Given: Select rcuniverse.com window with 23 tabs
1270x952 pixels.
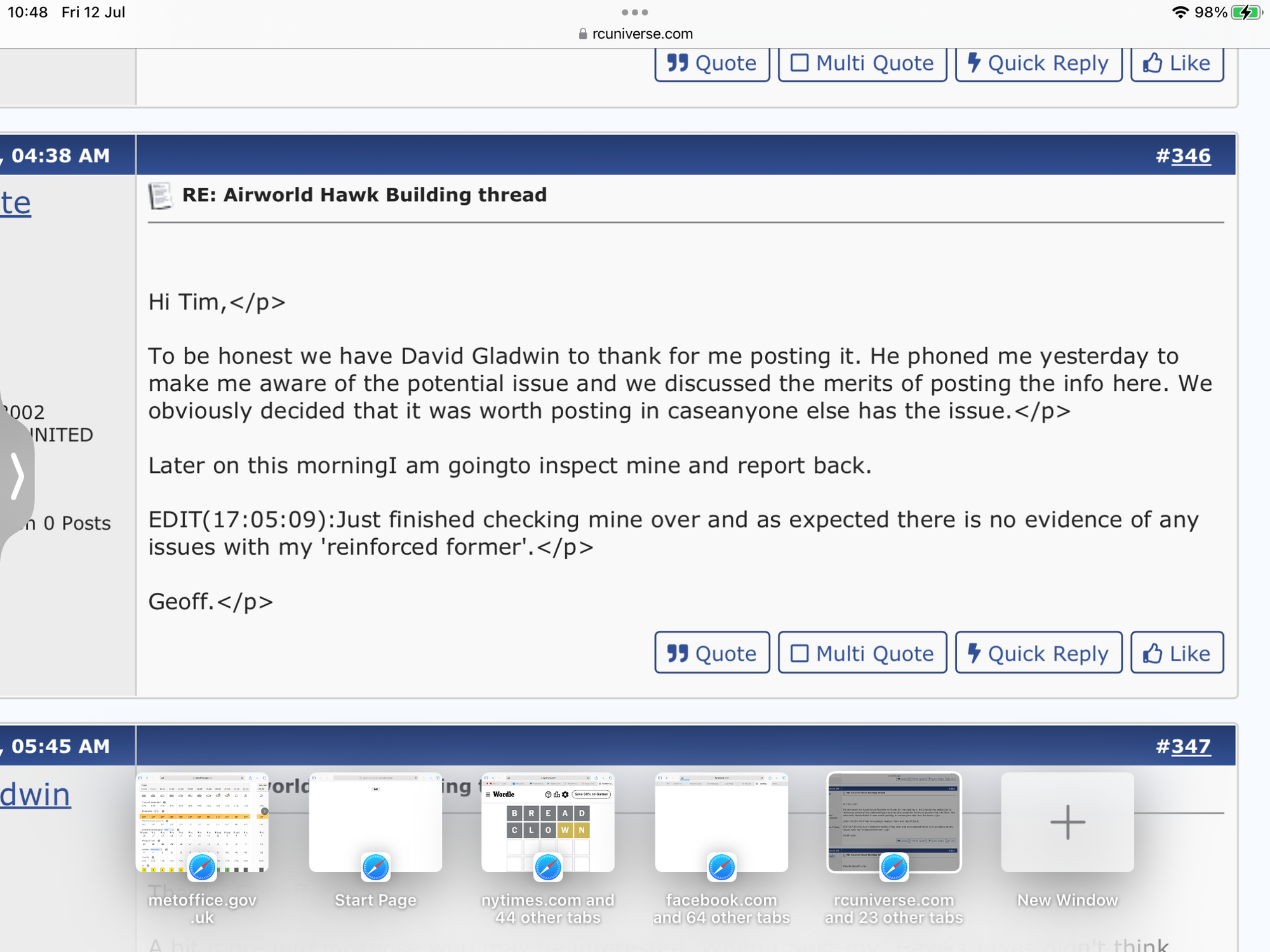Looking at the screenshot, I should [x=894, y=823].
